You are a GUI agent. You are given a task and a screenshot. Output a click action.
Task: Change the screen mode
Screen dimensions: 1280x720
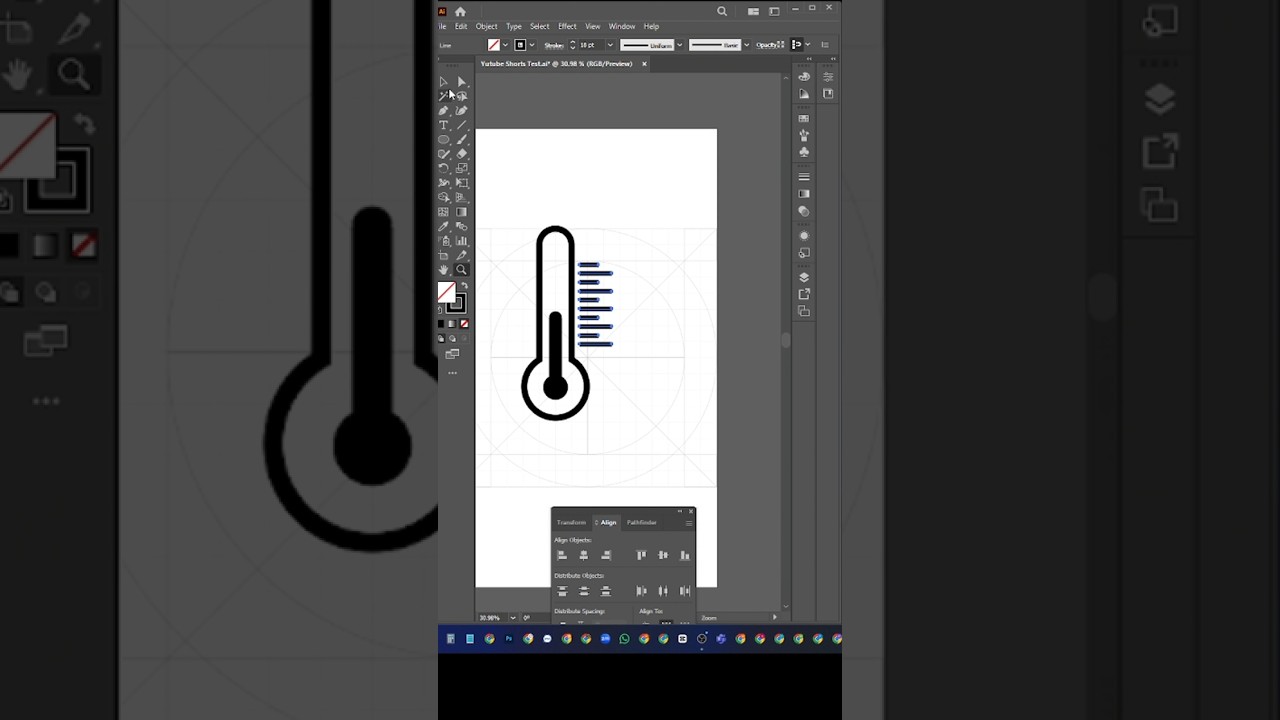452,353
